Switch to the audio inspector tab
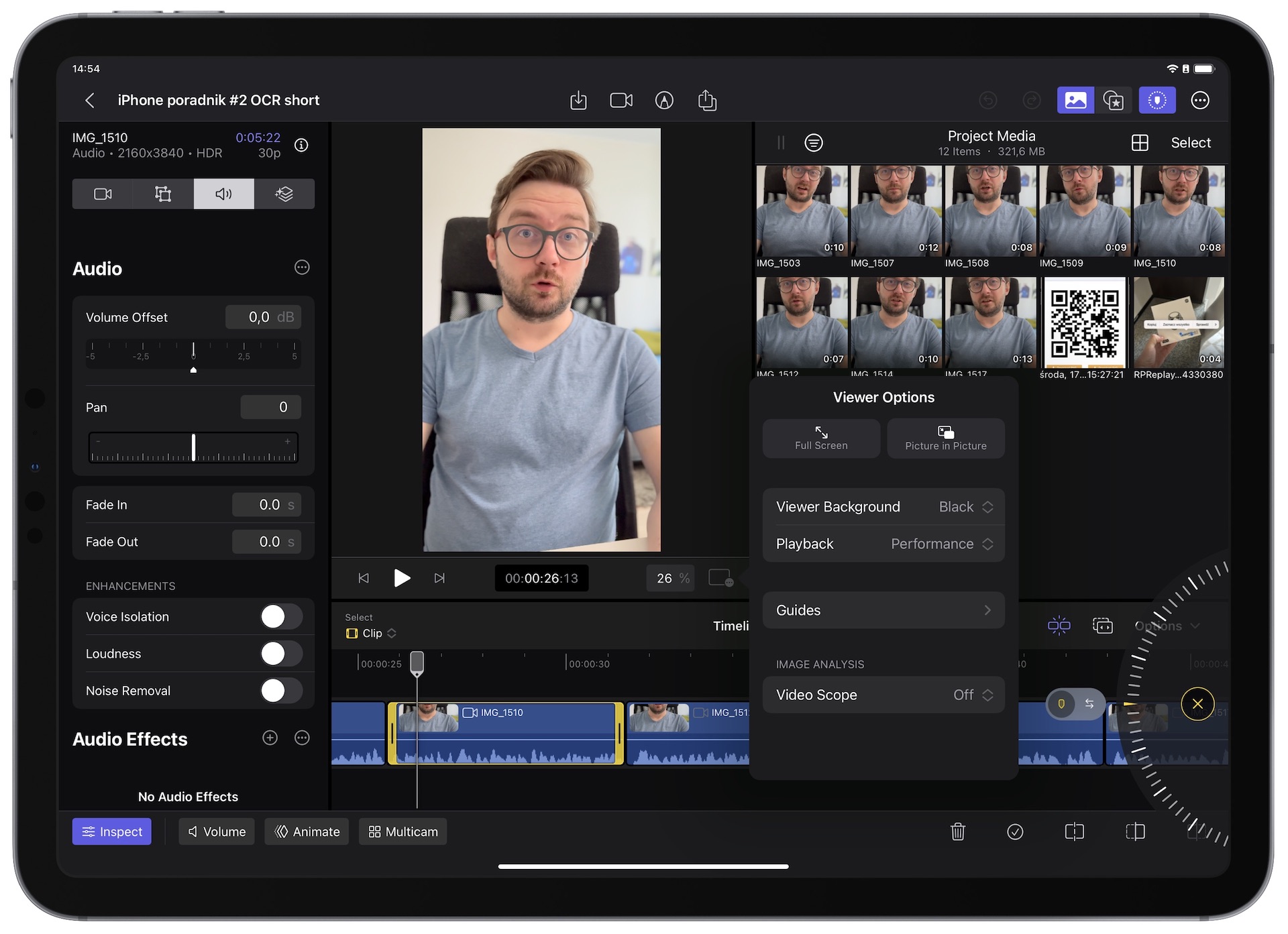 pyautogui.click(x=224, y=194)
